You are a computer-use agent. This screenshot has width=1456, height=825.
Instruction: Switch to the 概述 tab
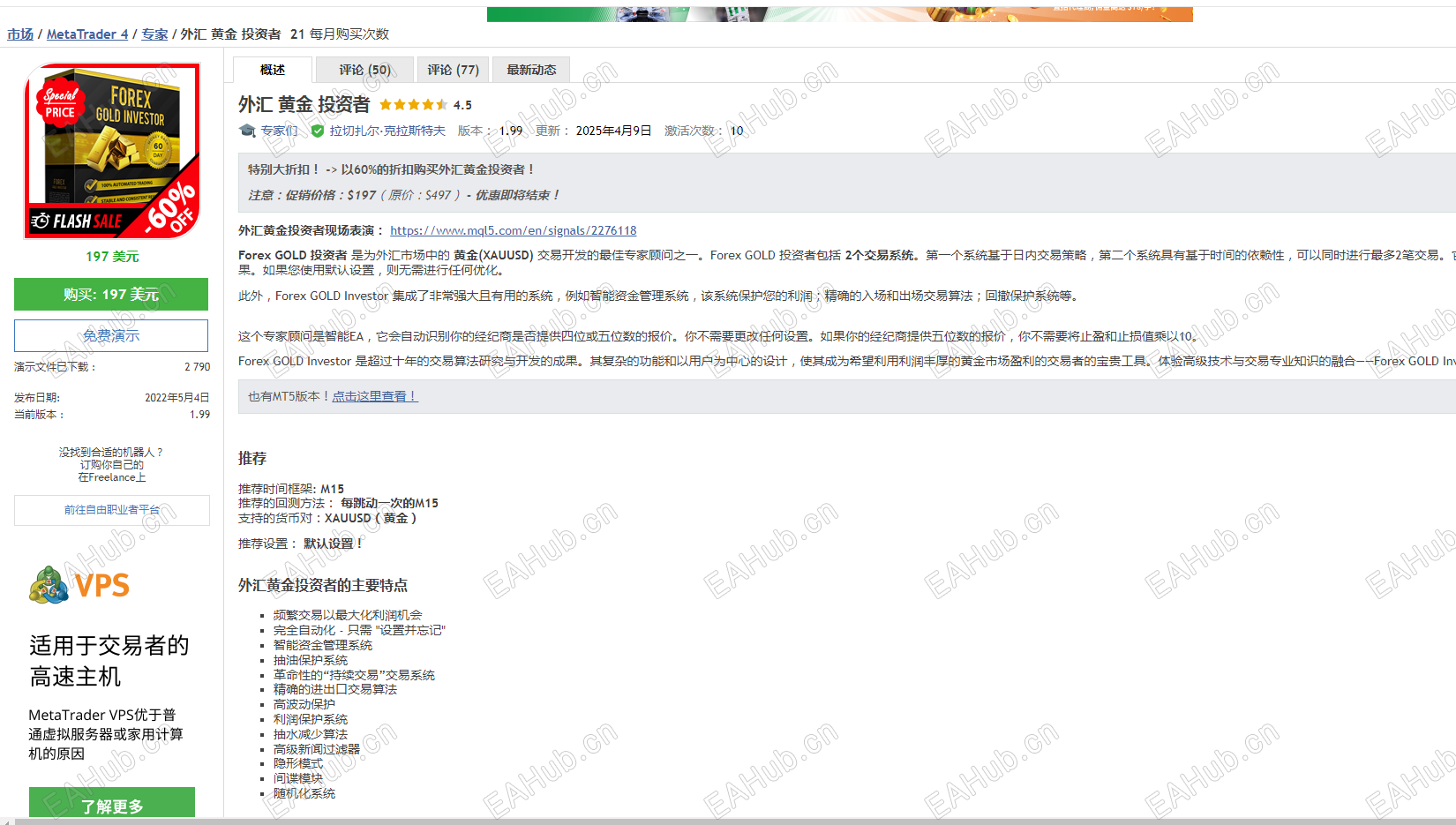pyautogui.click(x=273, y=70)
